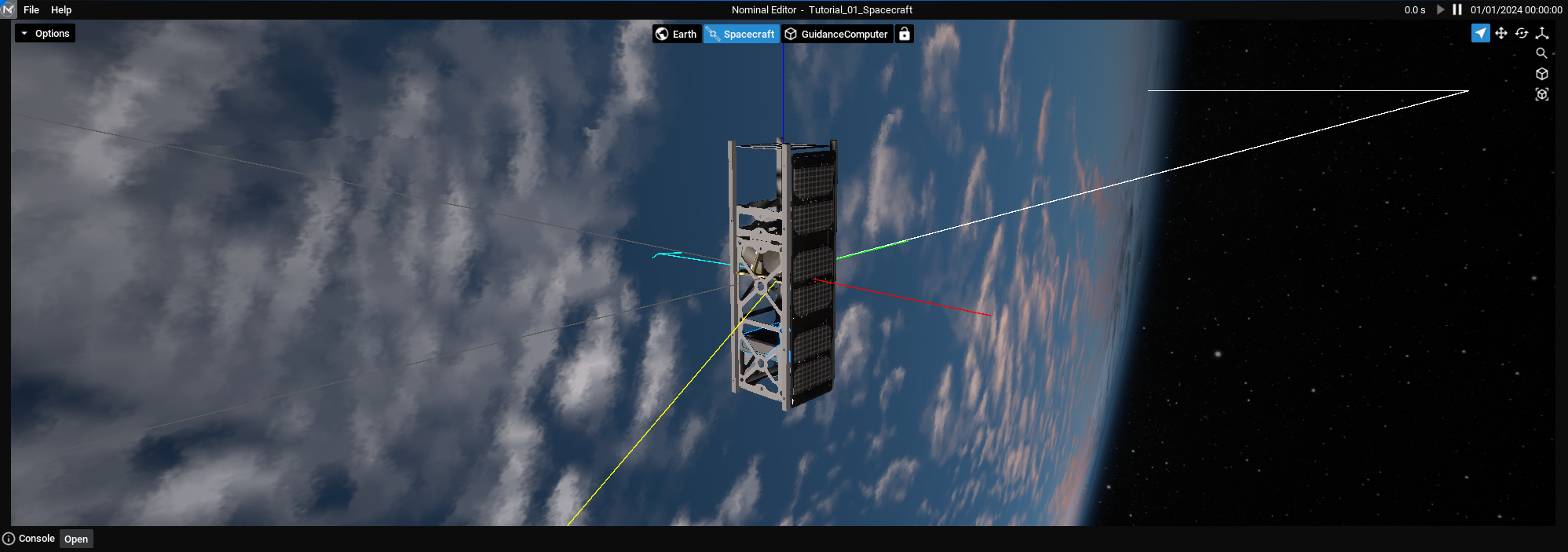1568x552 pixels.
Task: Select the Spacecraft object button
Action: (x=741, y=34)
